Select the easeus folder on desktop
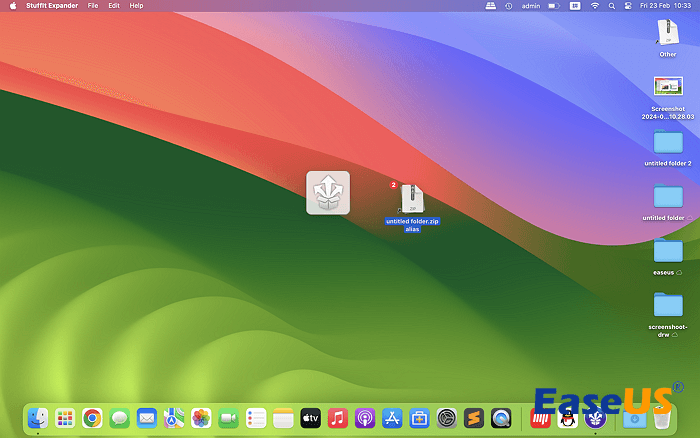This screenshot has width=700, height=438. pyautogui.click(x=667, y=250)
